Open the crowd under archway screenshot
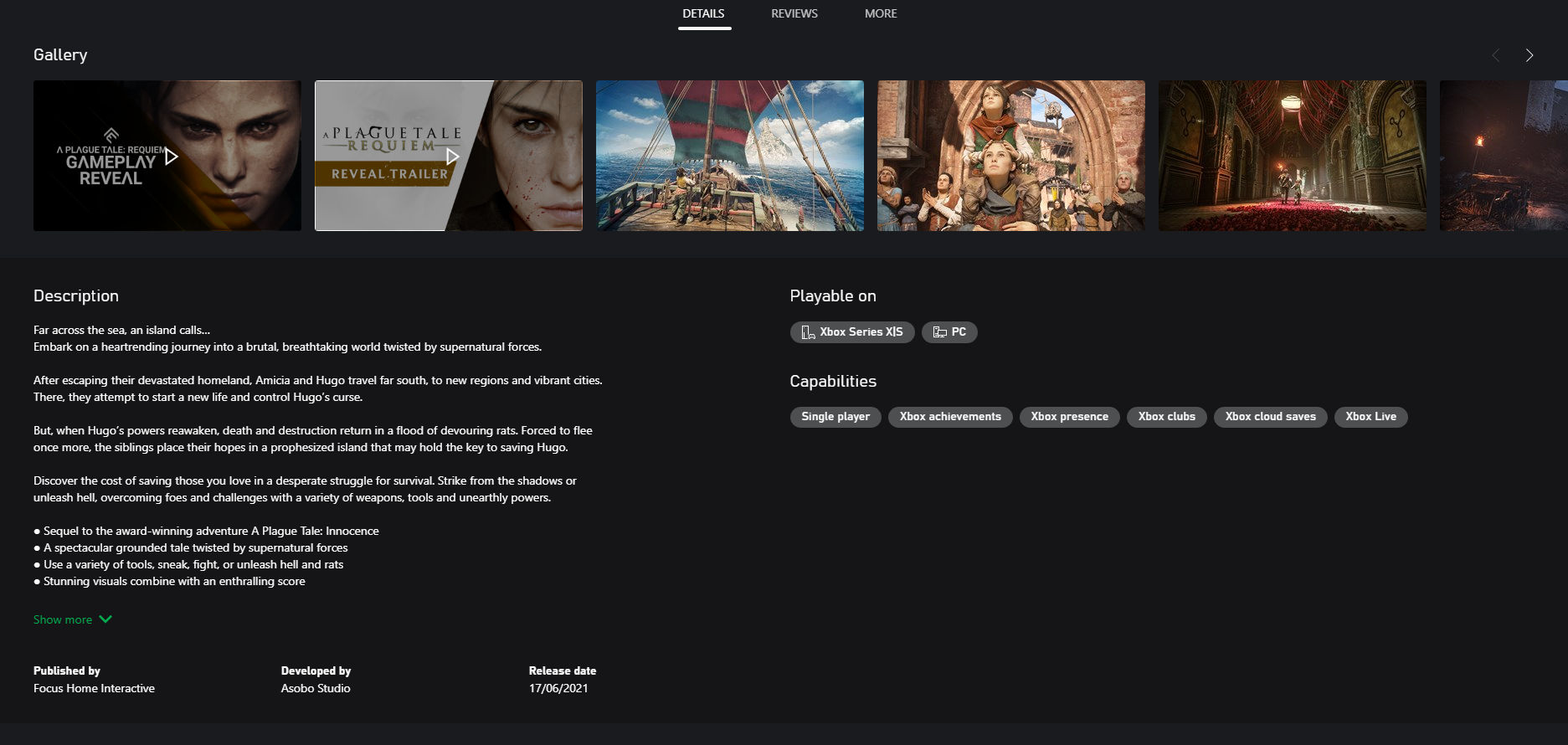 click(1011, 156)
